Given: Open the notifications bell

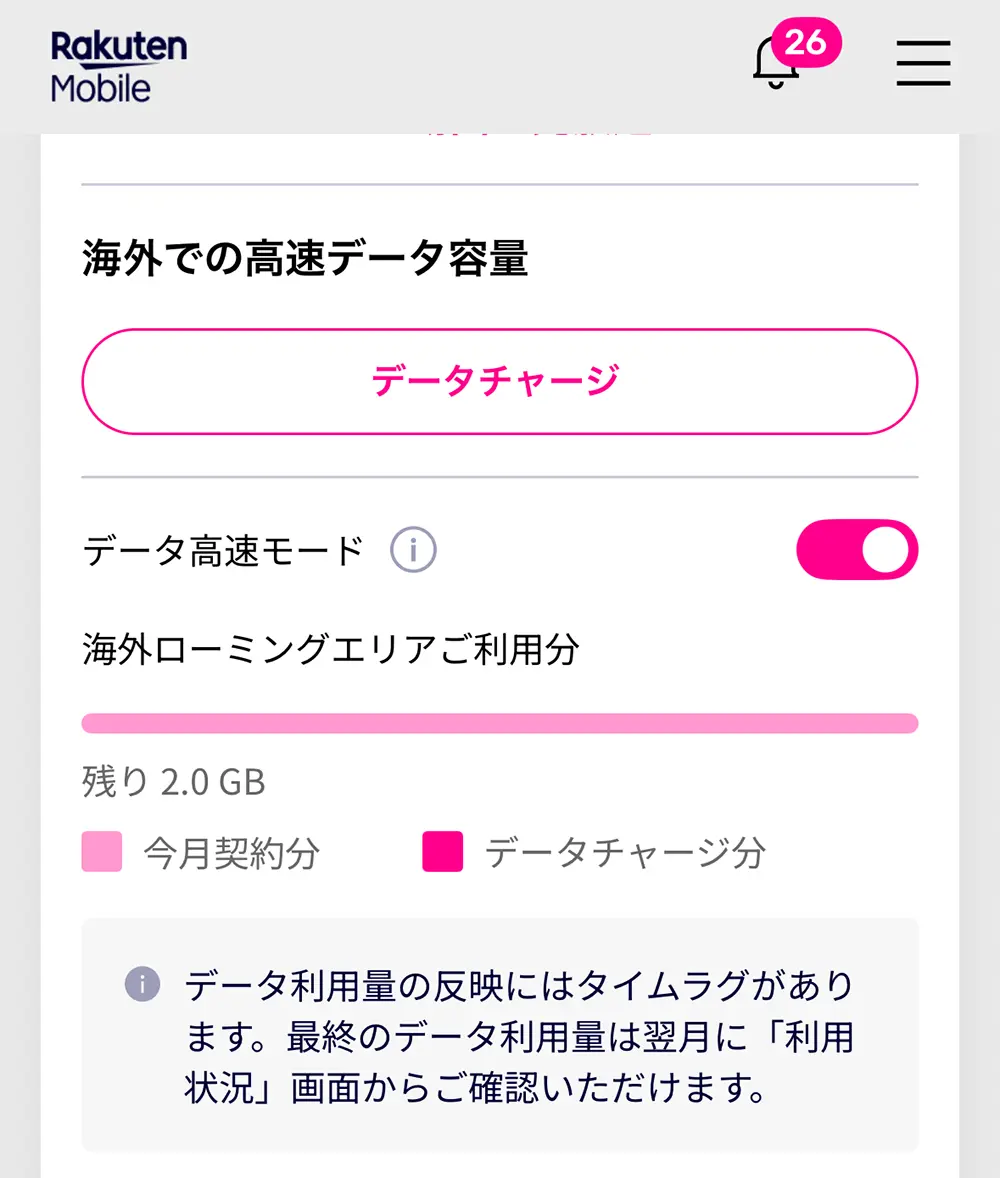Looking at the screenshot, I should pos(774,65).
